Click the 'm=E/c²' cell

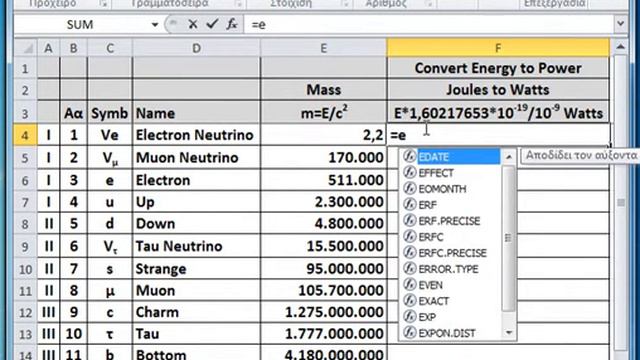(x=323, y=113)
